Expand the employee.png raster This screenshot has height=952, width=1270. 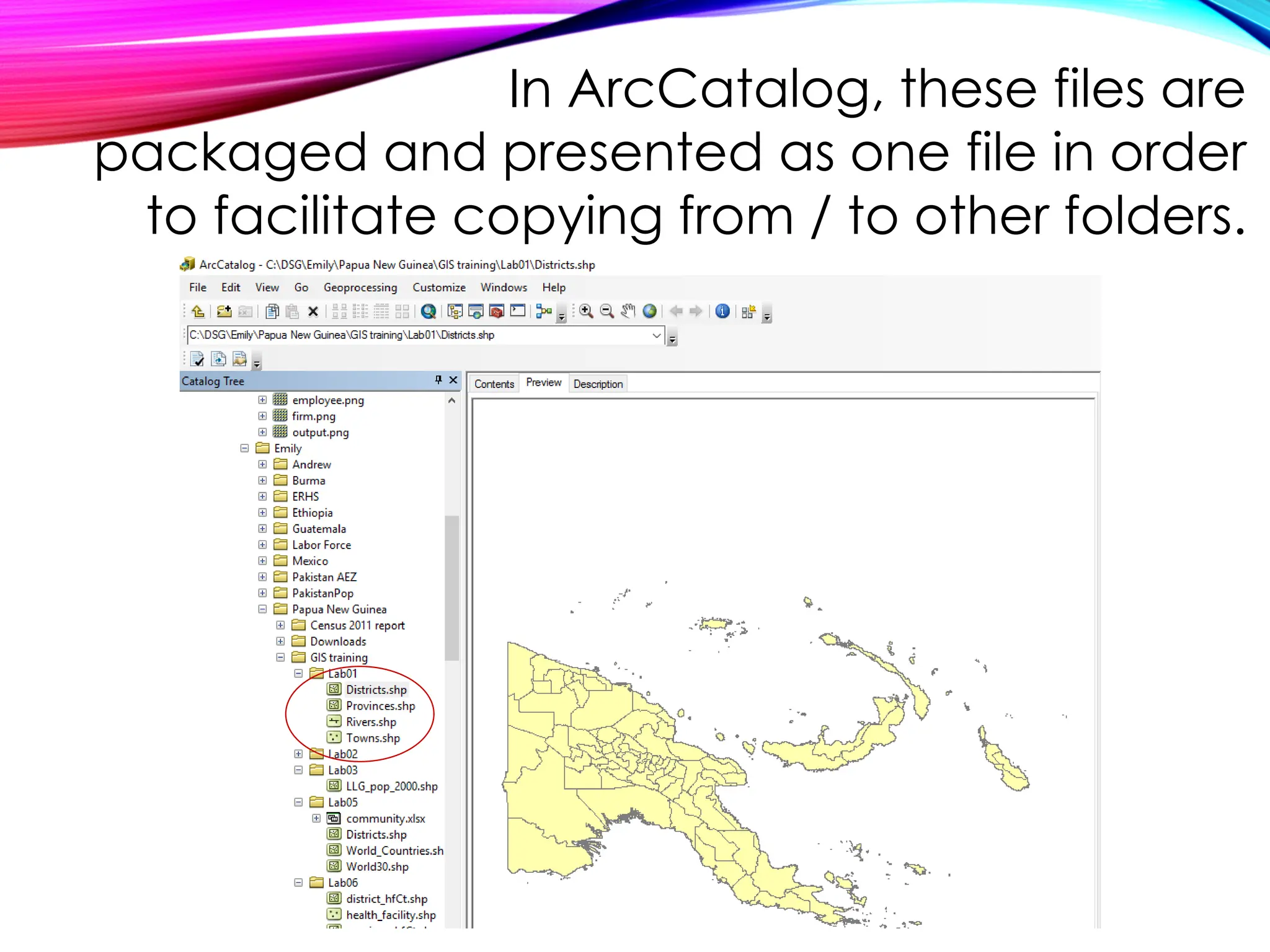coord(262,400)
